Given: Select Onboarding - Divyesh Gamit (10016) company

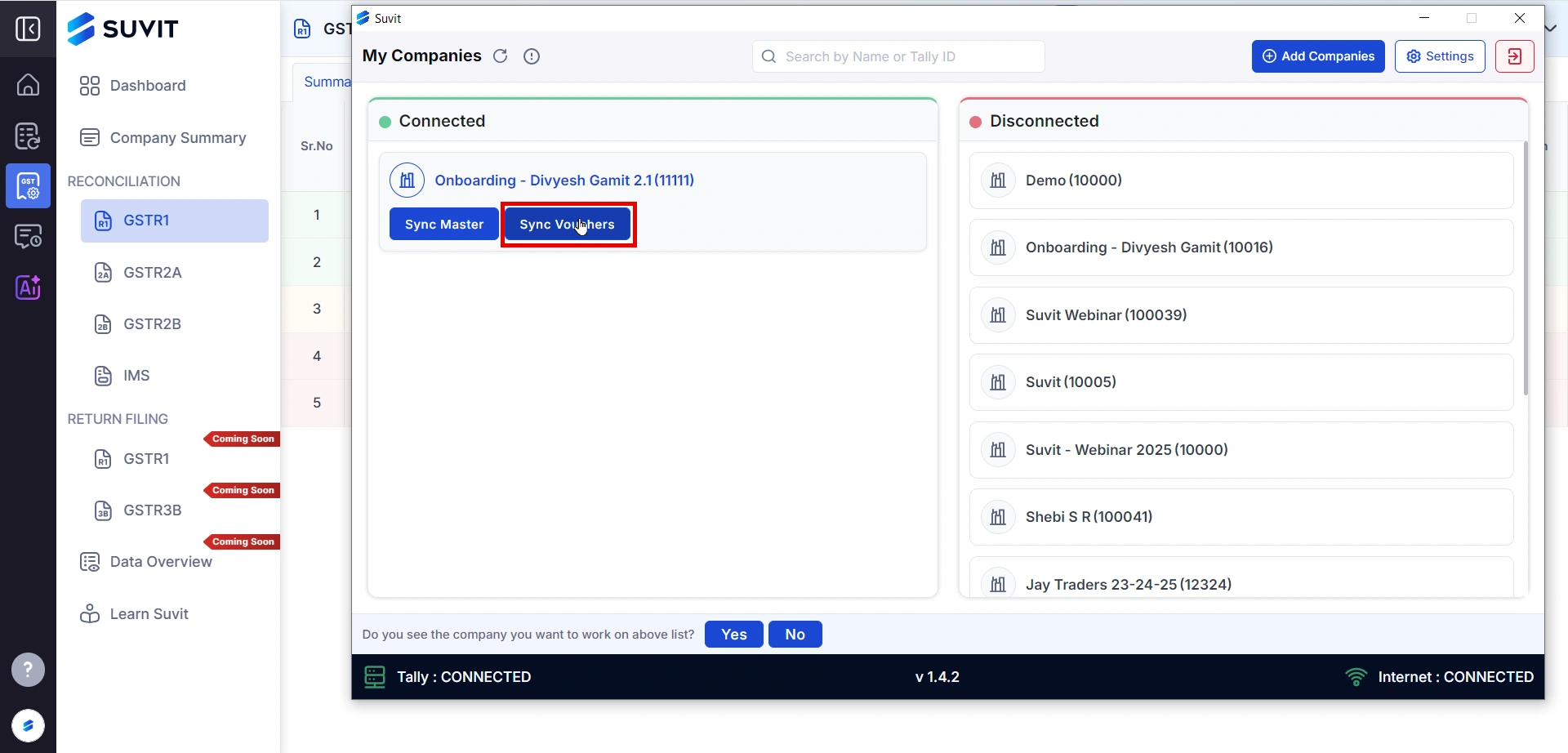Looking at the screenshot, I should (x=1241, y=247).
